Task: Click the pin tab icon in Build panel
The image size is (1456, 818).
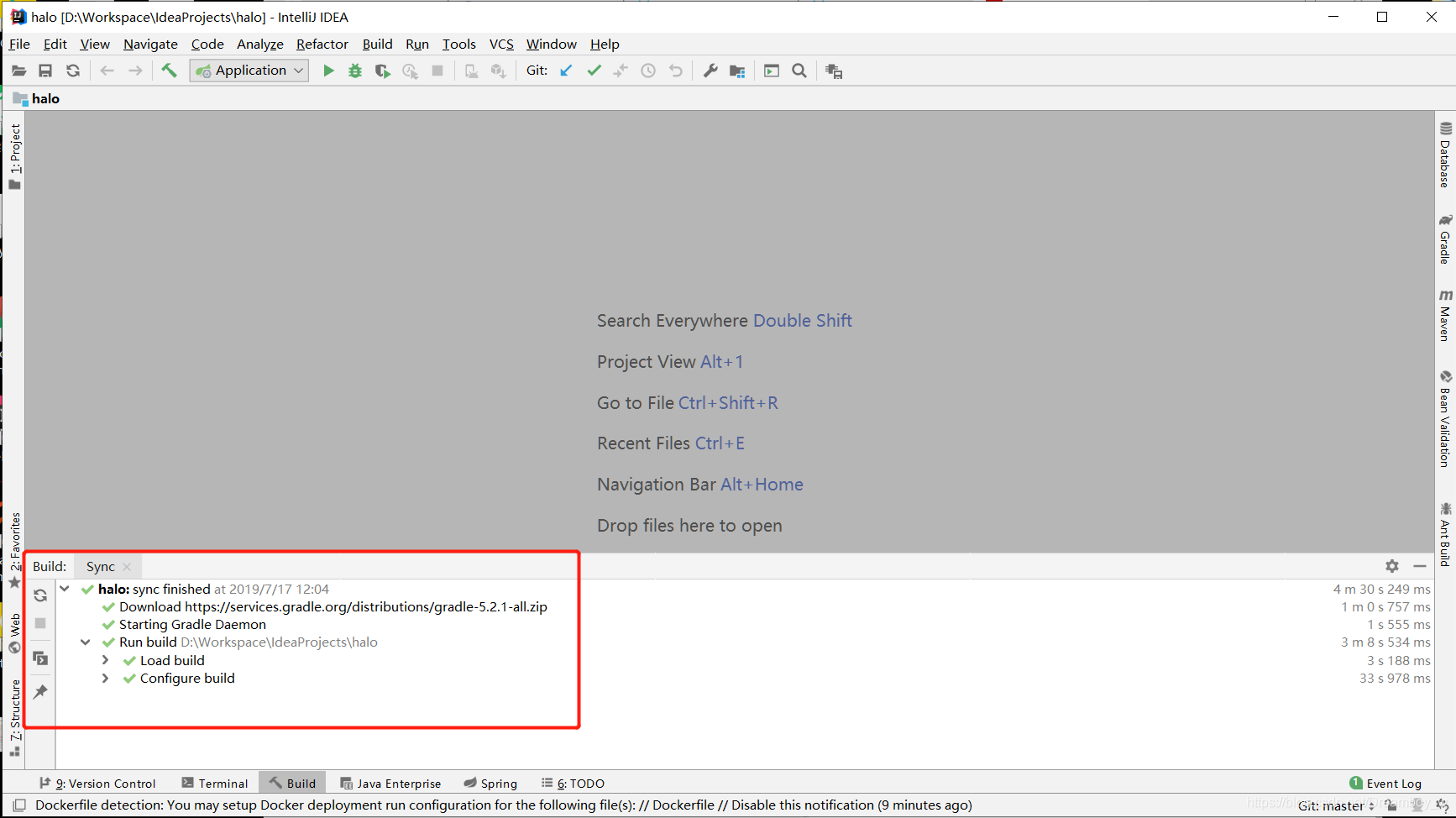Action: coord(40,692)
